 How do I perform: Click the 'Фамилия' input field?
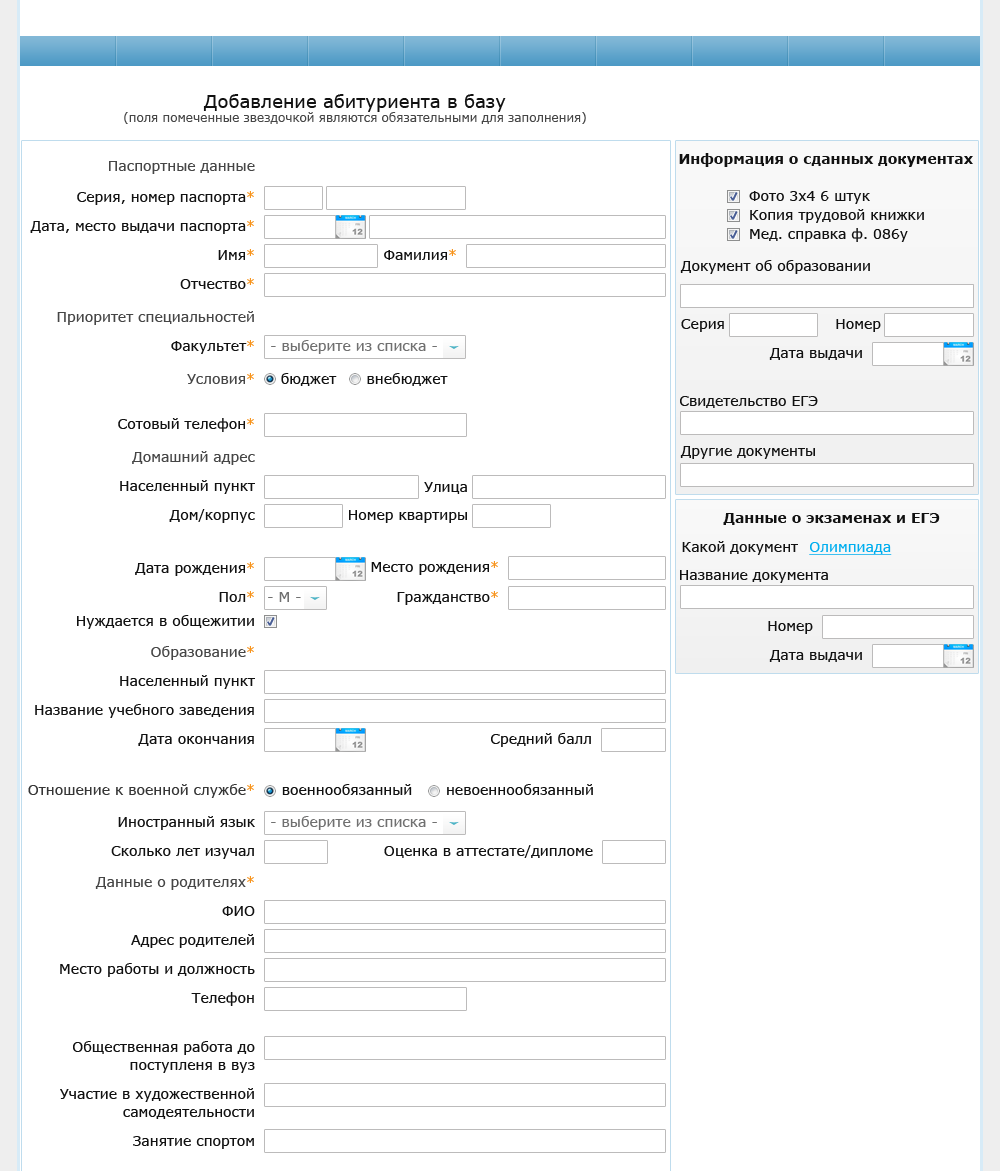[x=565, y=256]
